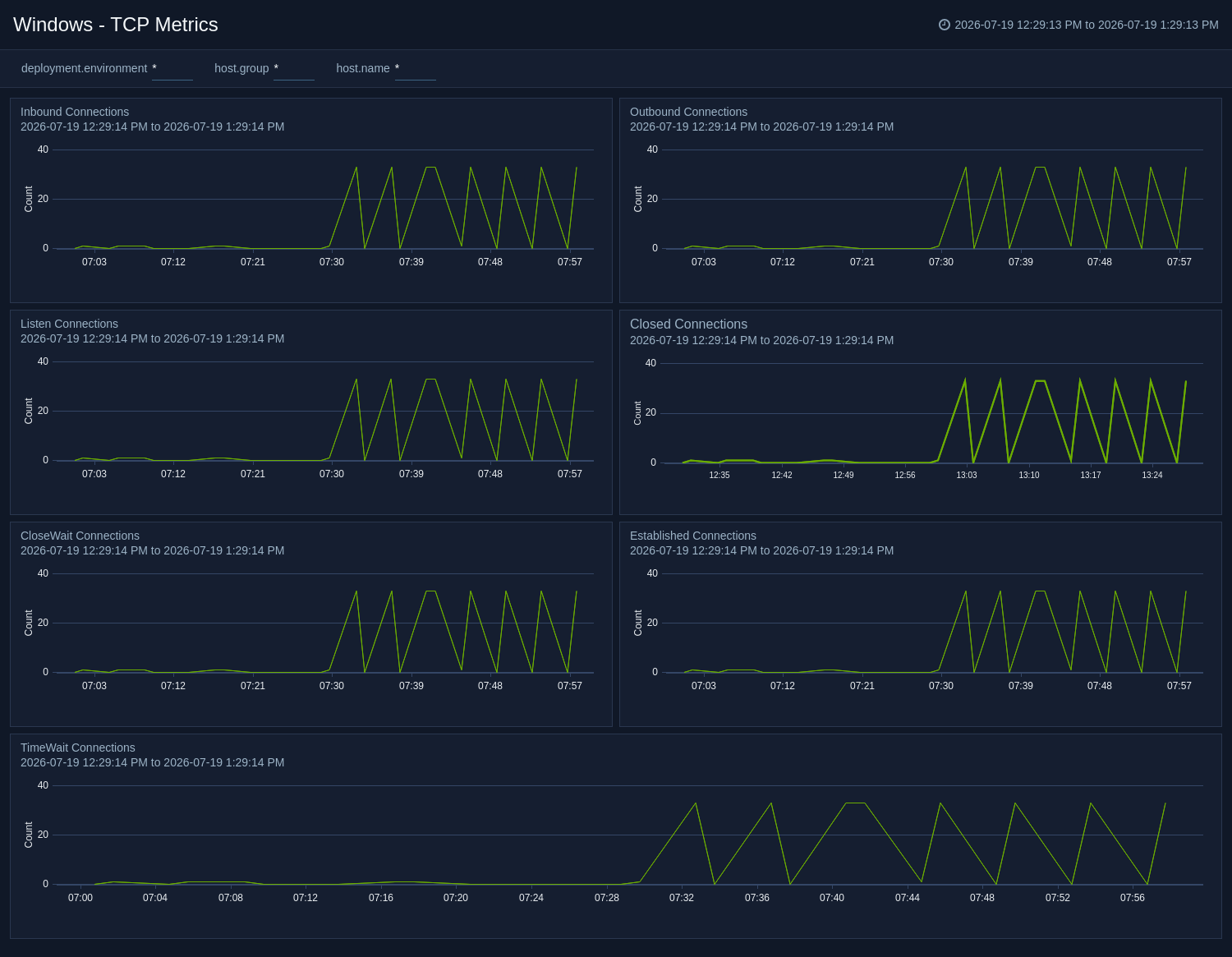Click the first peak in Outbound Connections chart
This screenshot has width=1232, height=957.
click(966, 168)
